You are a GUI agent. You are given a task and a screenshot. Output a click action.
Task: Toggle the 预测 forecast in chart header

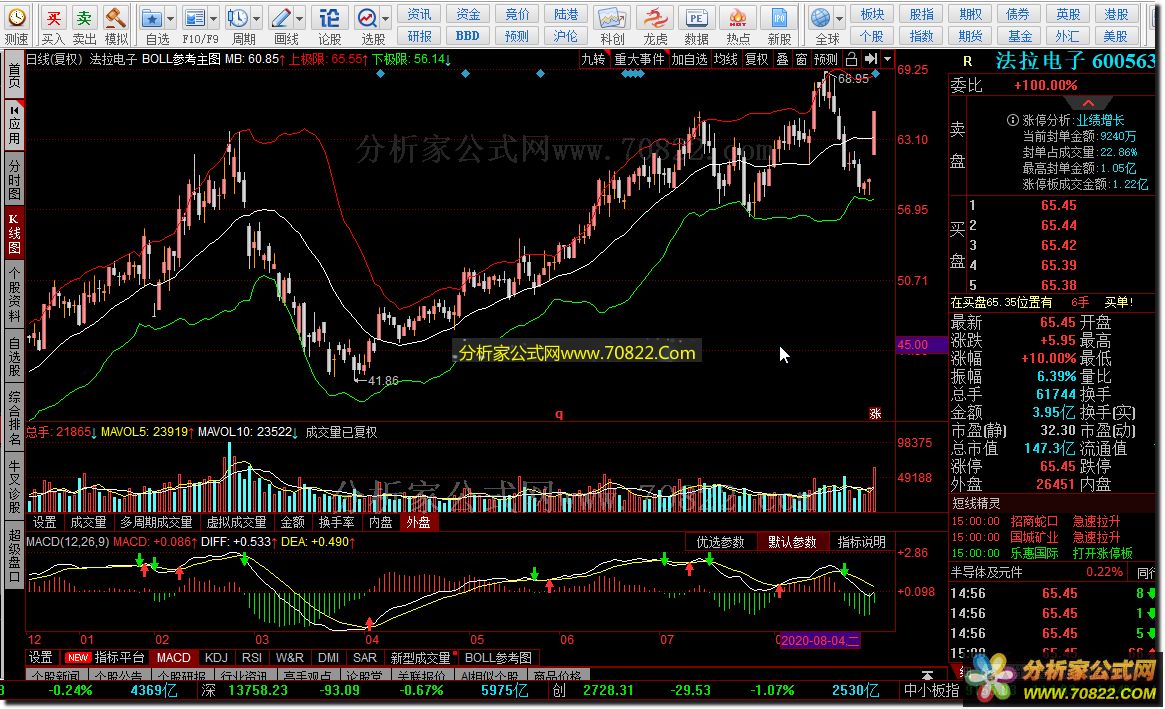(x=825, y=59)
